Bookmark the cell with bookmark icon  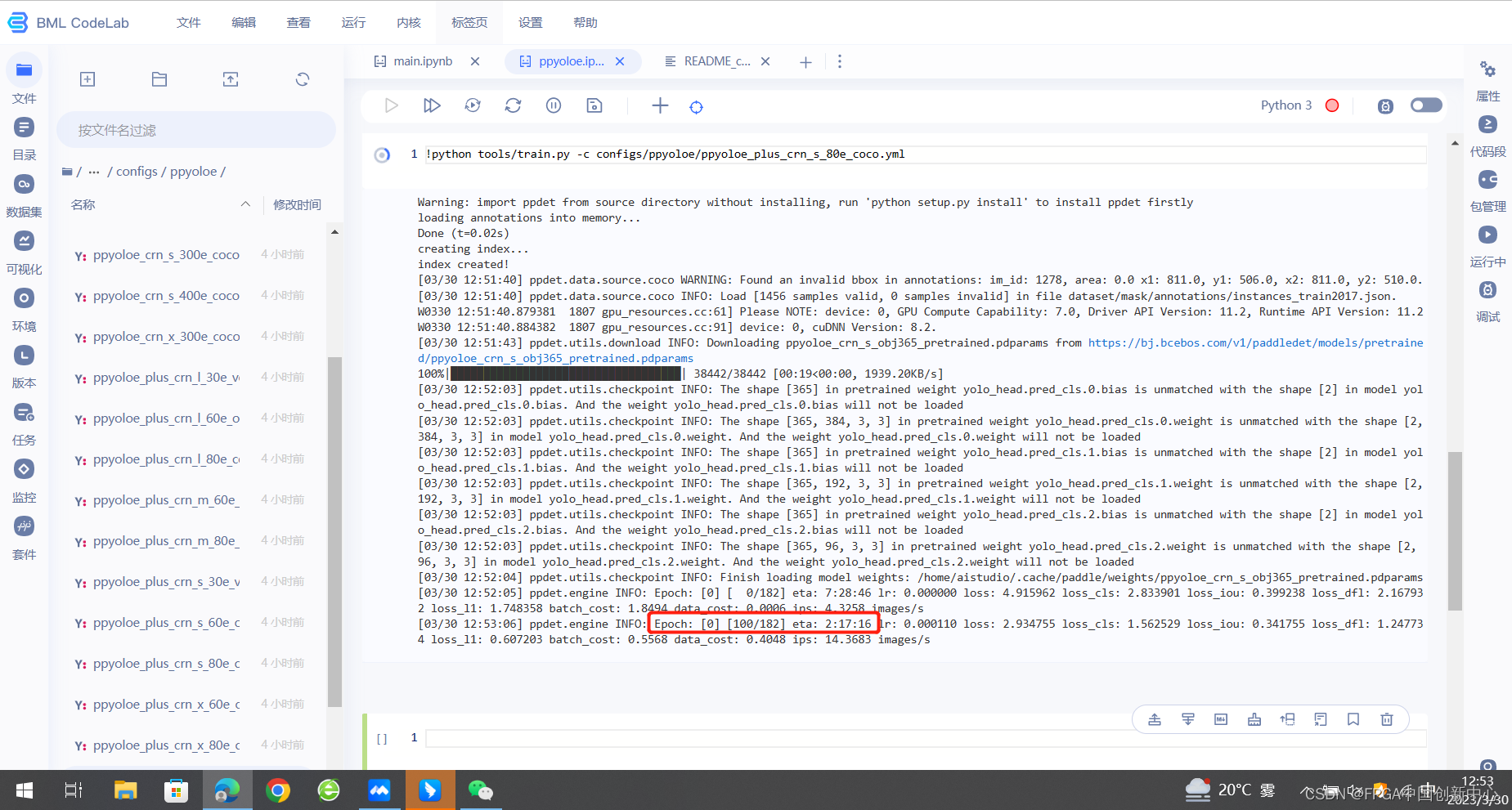pyautogui.click(x=1353, y=719)
